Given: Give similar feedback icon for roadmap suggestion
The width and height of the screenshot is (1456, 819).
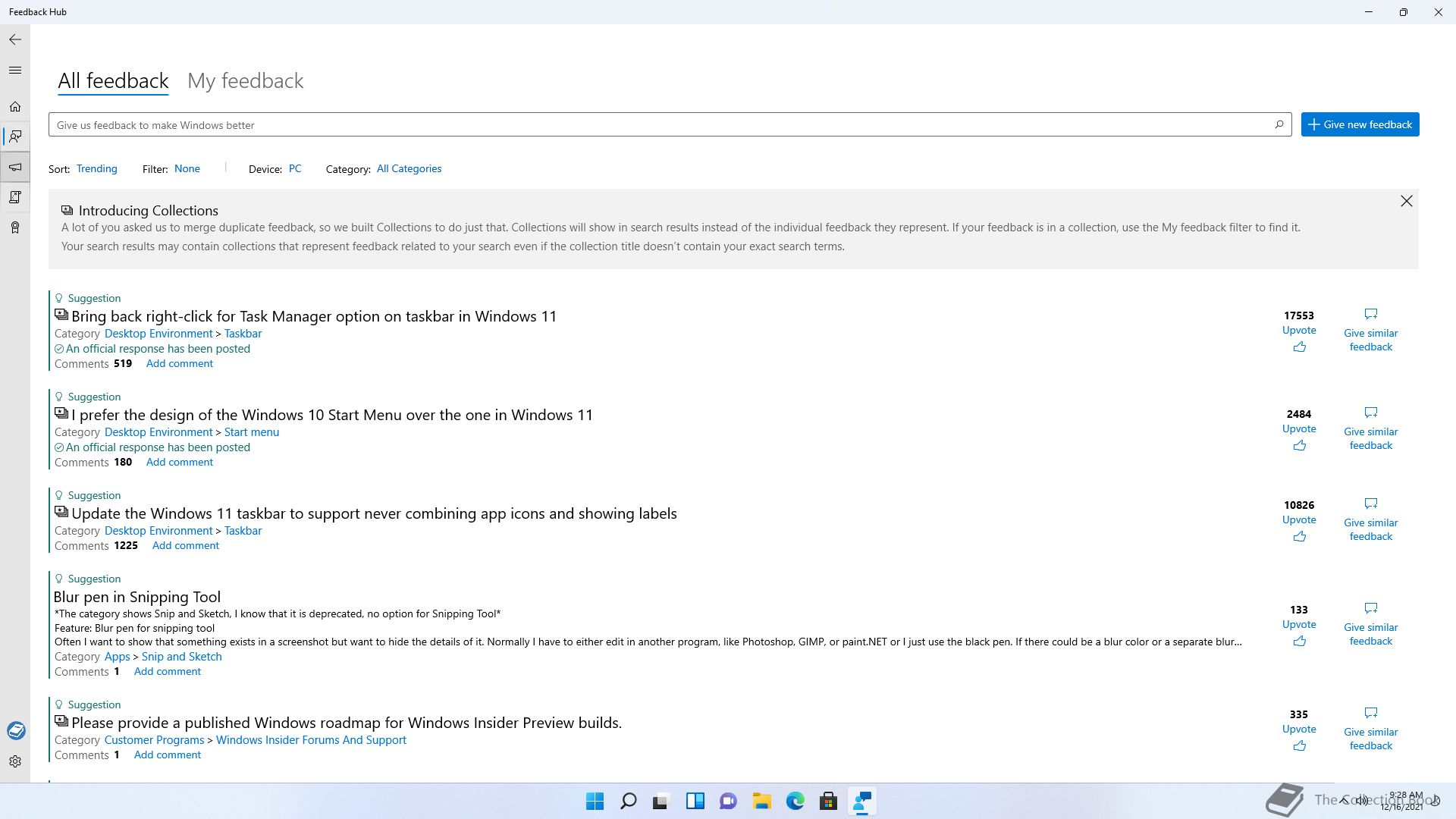Looking at the screenshot, I should 1371,713.
